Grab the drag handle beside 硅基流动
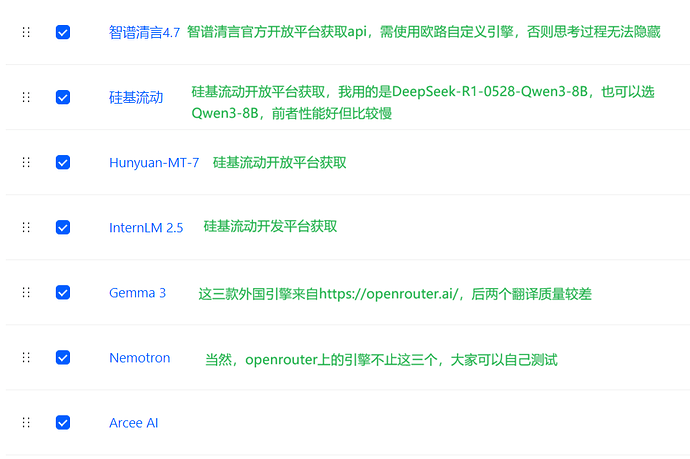Image resolution: width=690 pixels, height=459 pixels. [26, 97]
